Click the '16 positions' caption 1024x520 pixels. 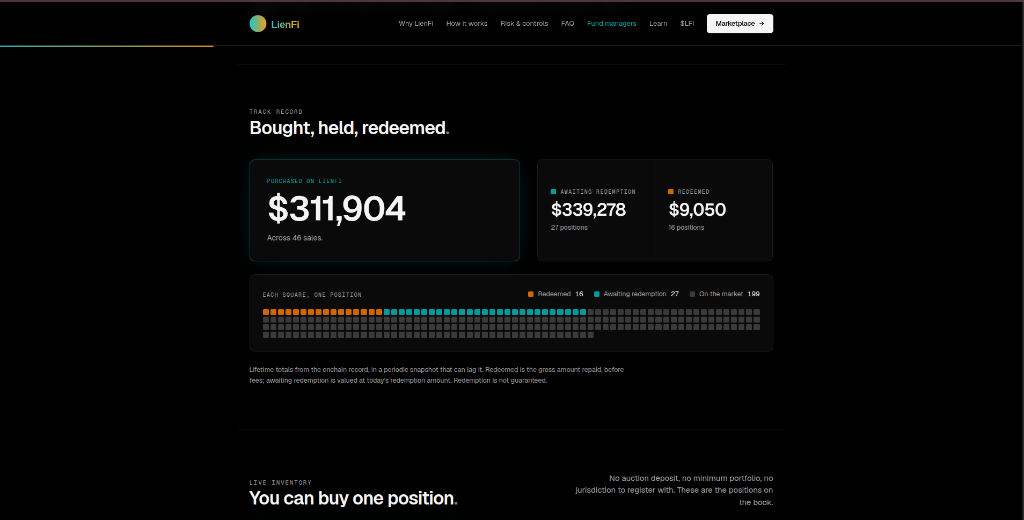point(686,228)
